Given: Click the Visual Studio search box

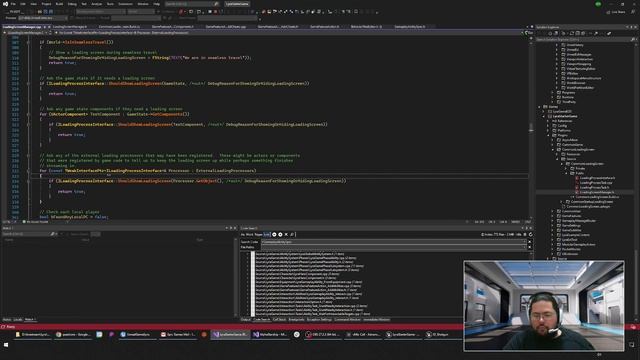Looking at the screenshot, I should (192, 4).
